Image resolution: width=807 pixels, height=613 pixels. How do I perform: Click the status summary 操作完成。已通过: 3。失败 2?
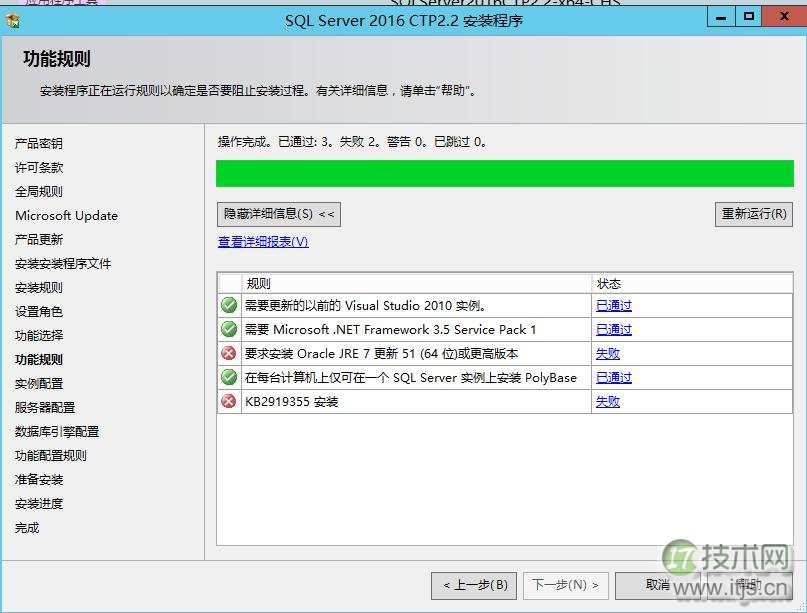pyautogui.click(x=352, y=142)
